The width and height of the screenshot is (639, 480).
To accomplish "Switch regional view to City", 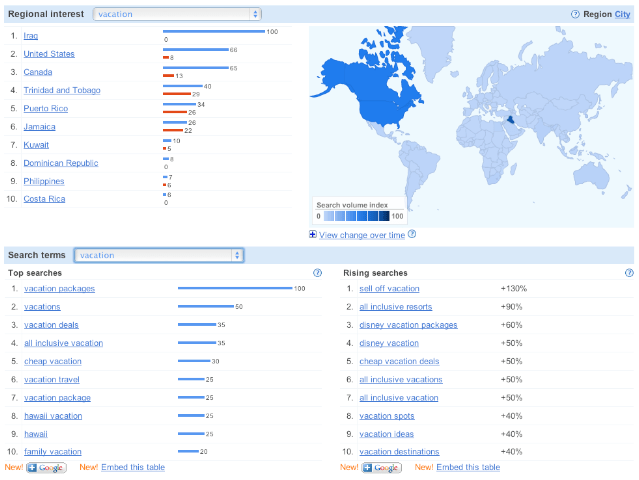I will pos(622,14).
